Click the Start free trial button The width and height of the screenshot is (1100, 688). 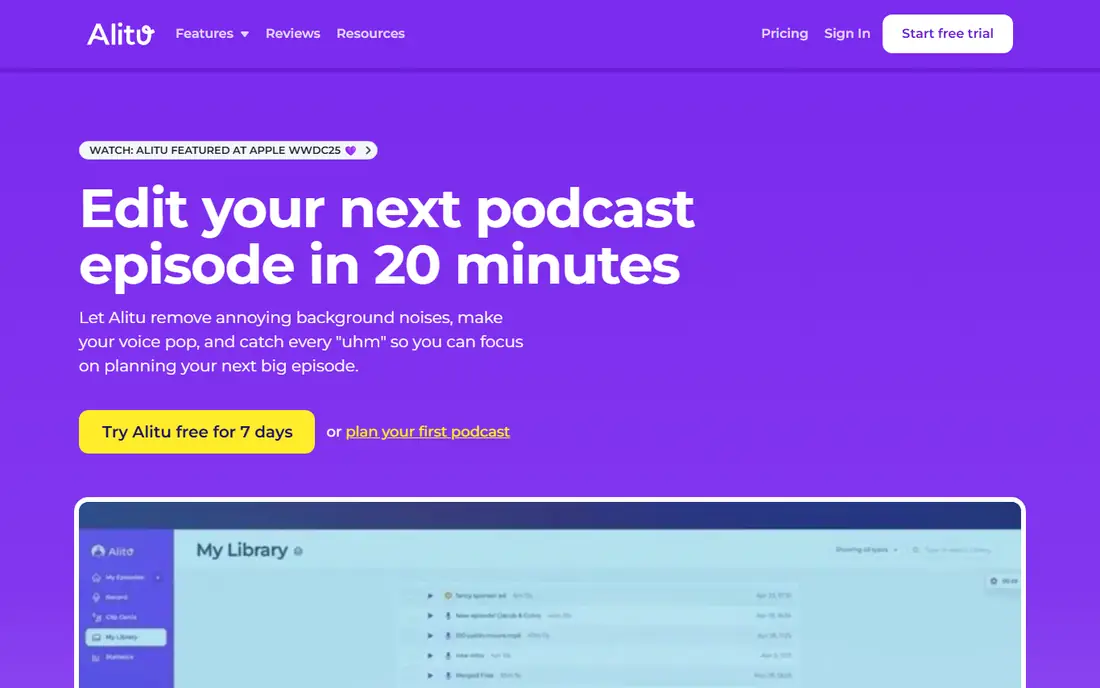pyautogui.click(x=947, y=34)
